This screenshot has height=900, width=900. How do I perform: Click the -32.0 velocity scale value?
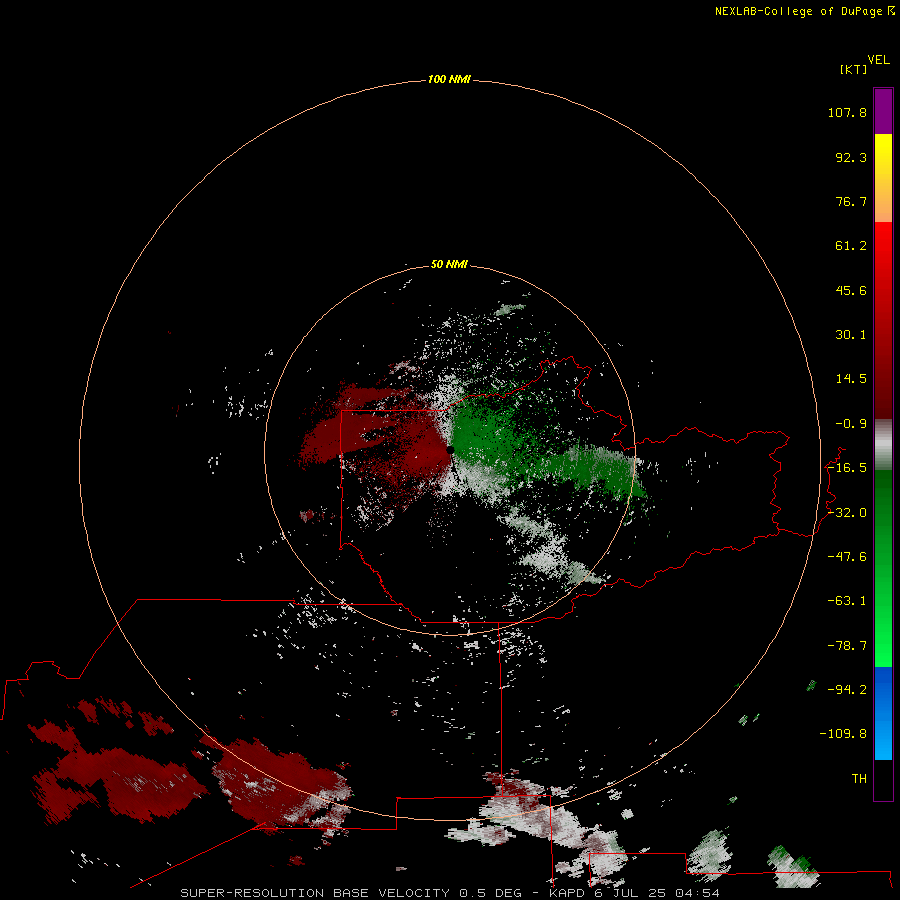pyautogui.click(x=847, y=513)
